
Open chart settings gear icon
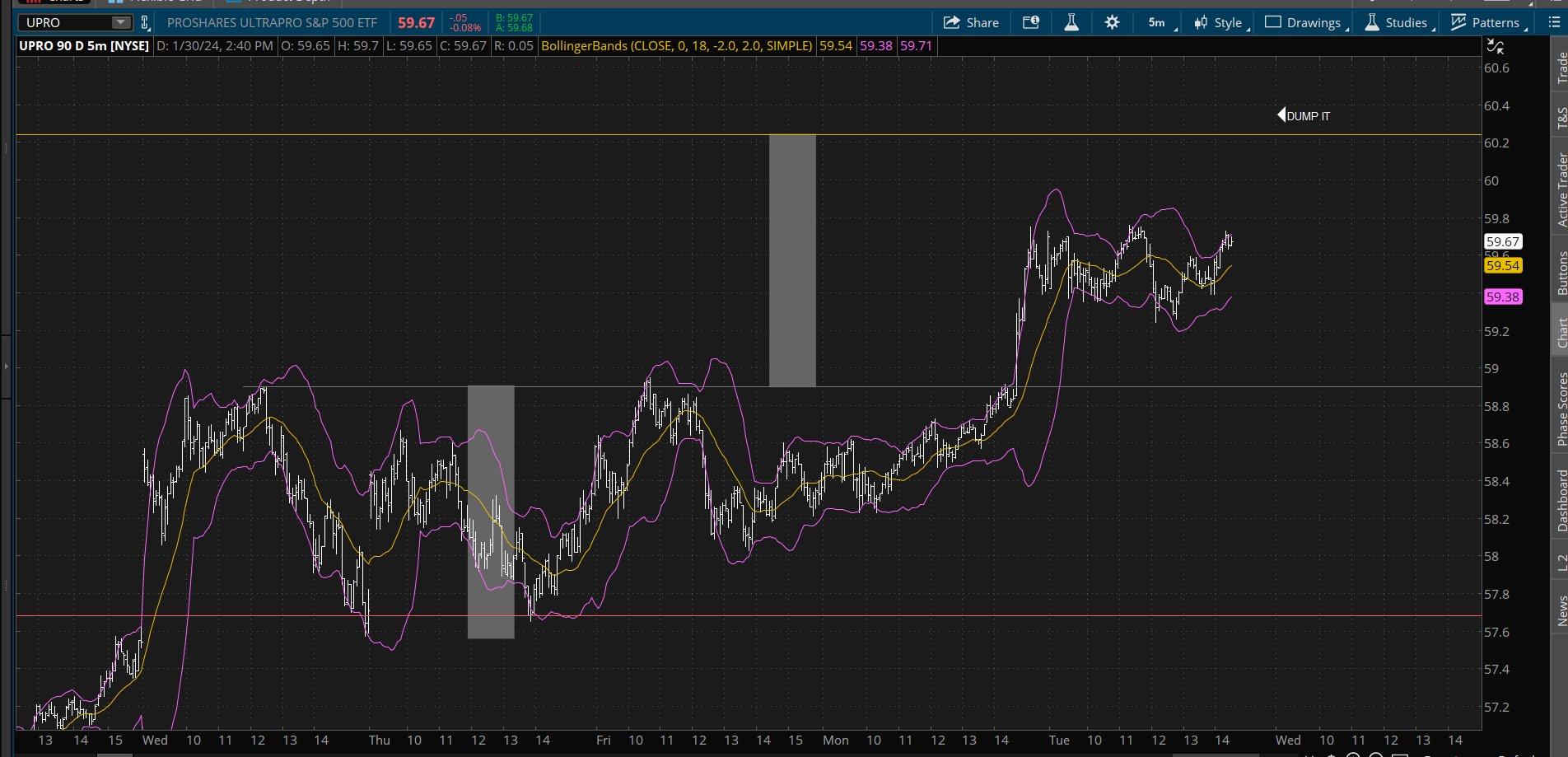[1112, 22]
